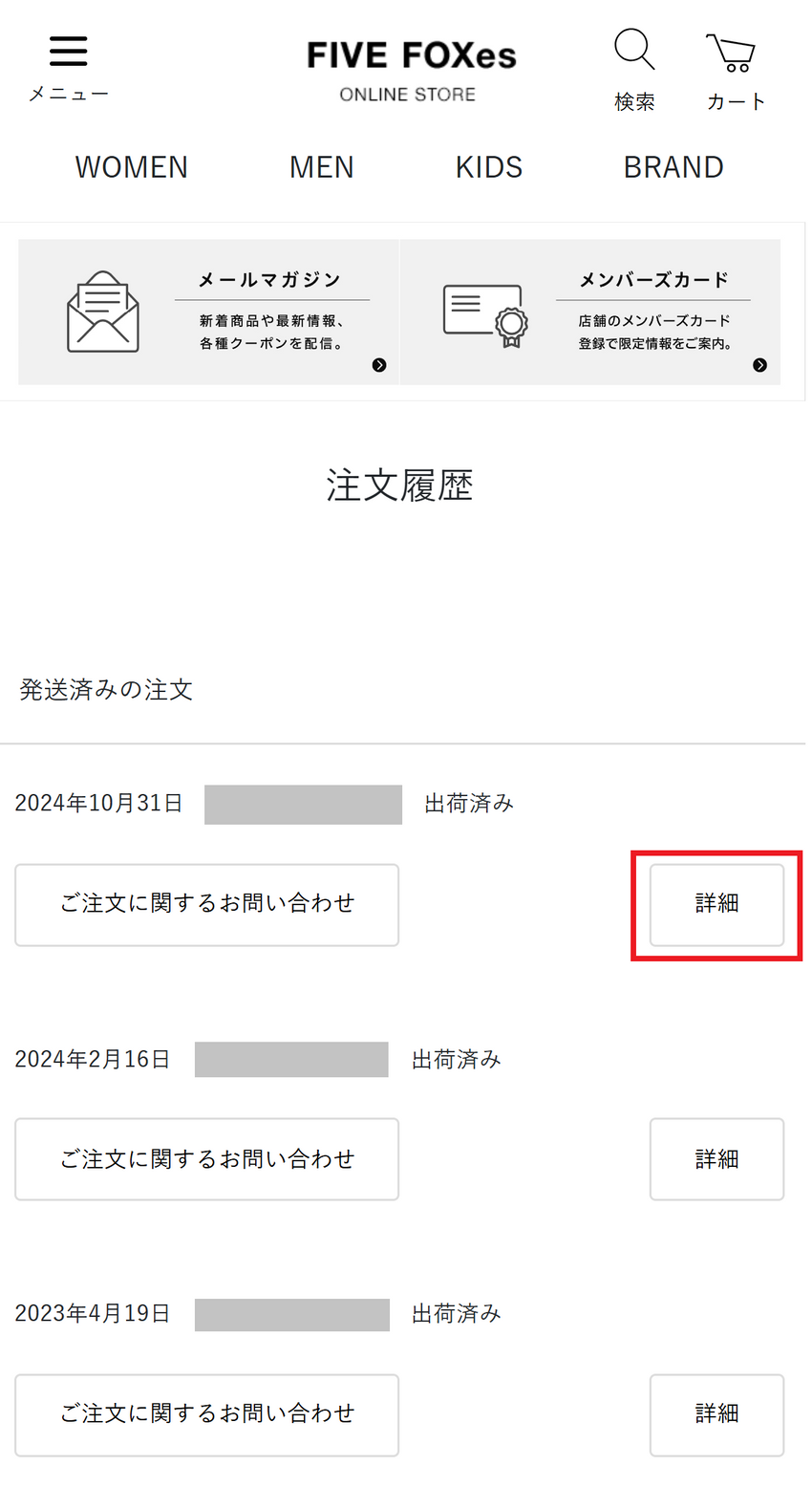The width and height of the screenshot is (812, 1509).
Task: Open details for the April 19, 2023 order
Action: [716, 1414]
